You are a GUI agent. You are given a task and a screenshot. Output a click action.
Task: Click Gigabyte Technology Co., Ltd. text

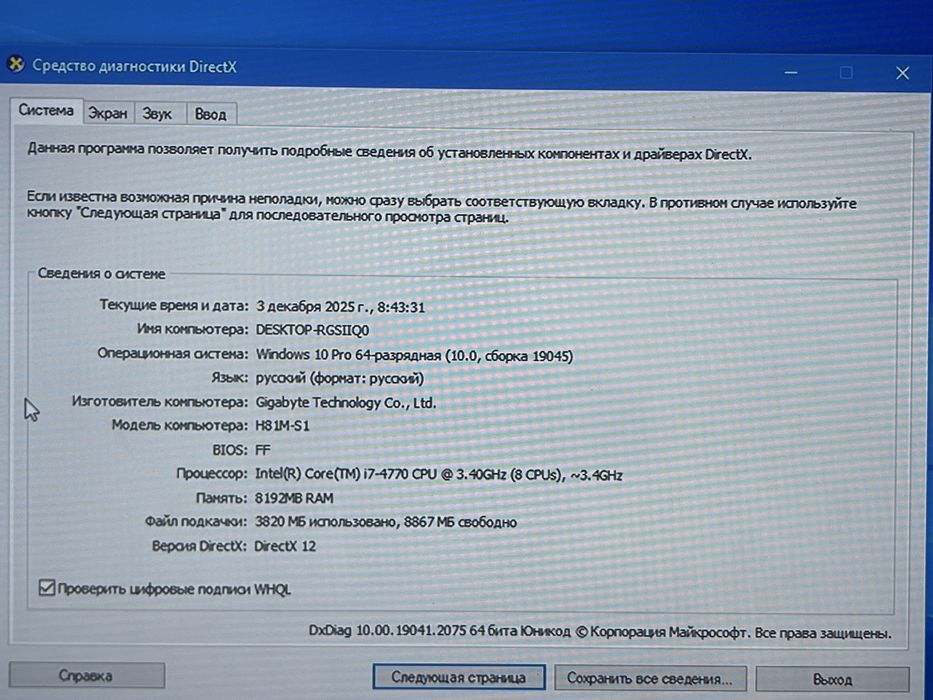point(346,402)
